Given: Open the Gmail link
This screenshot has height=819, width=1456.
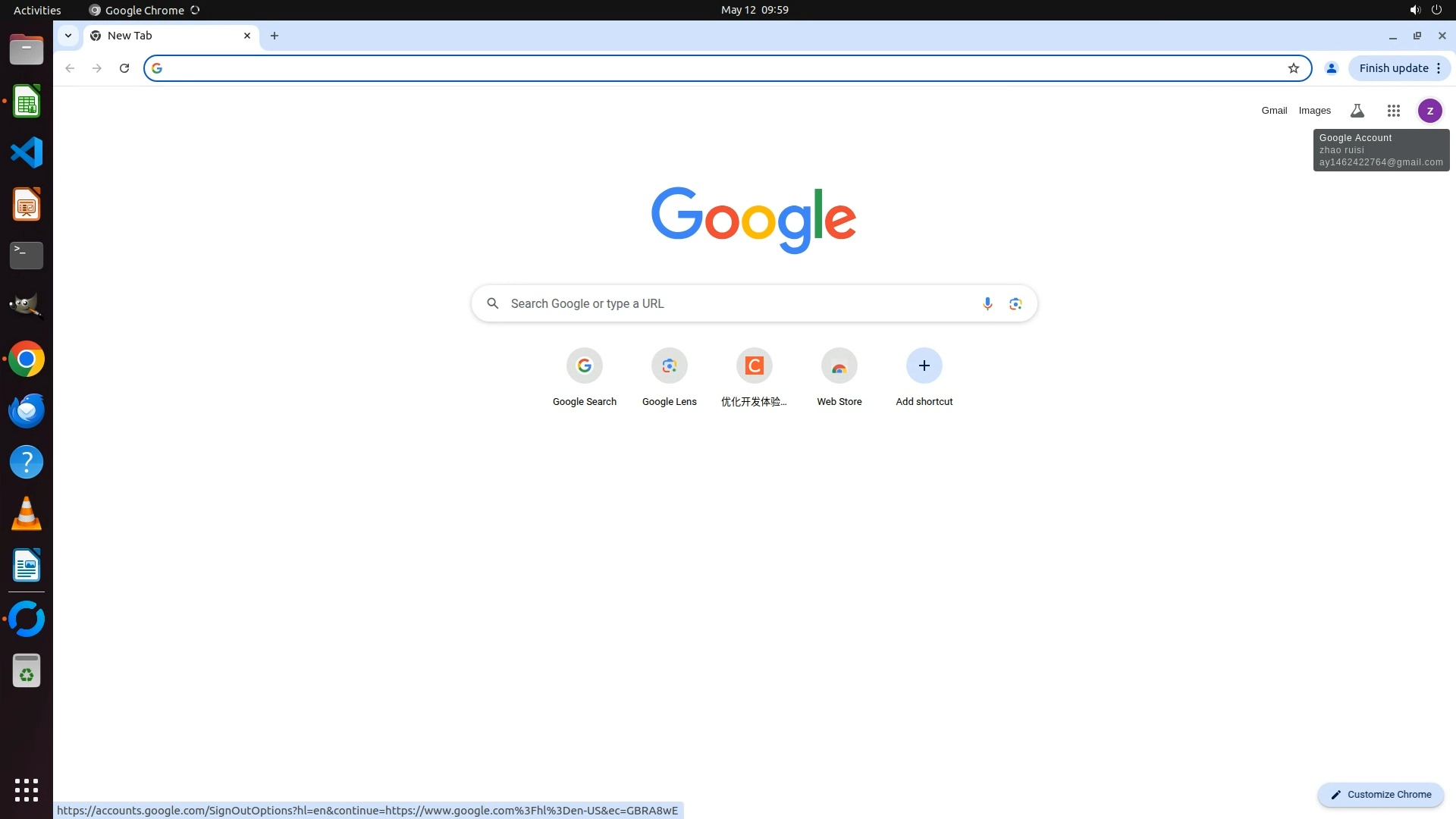Looking at the screenshot, I should click(1274, 111).
